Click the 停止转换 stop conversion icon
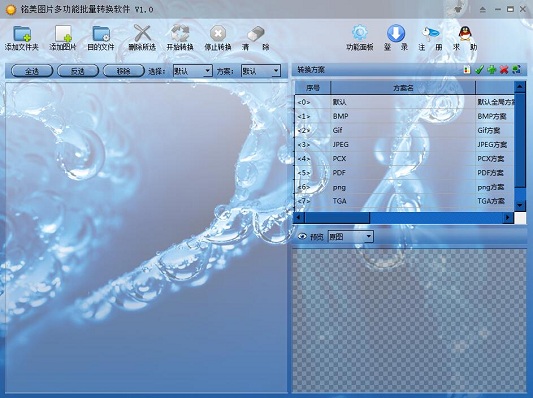Screen dimensions: 533x398 pyautogui.click(x=218, y=34)
